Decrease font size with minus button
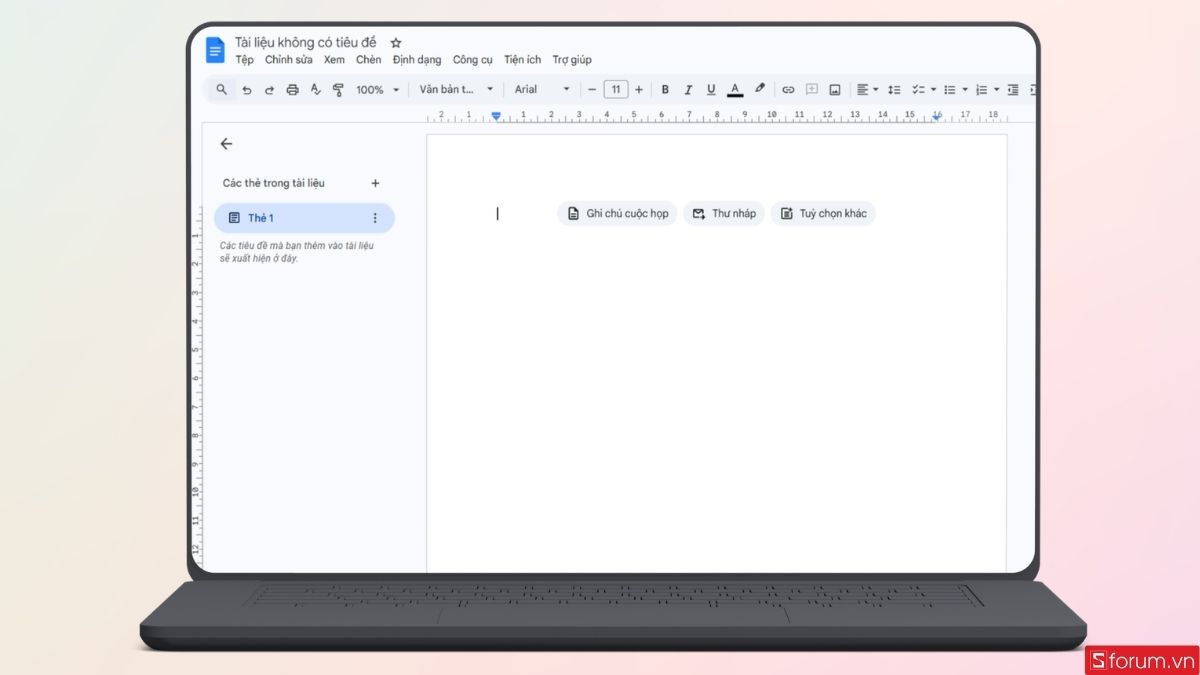This screenshot has height=675, width=1200. pos(592,90)
